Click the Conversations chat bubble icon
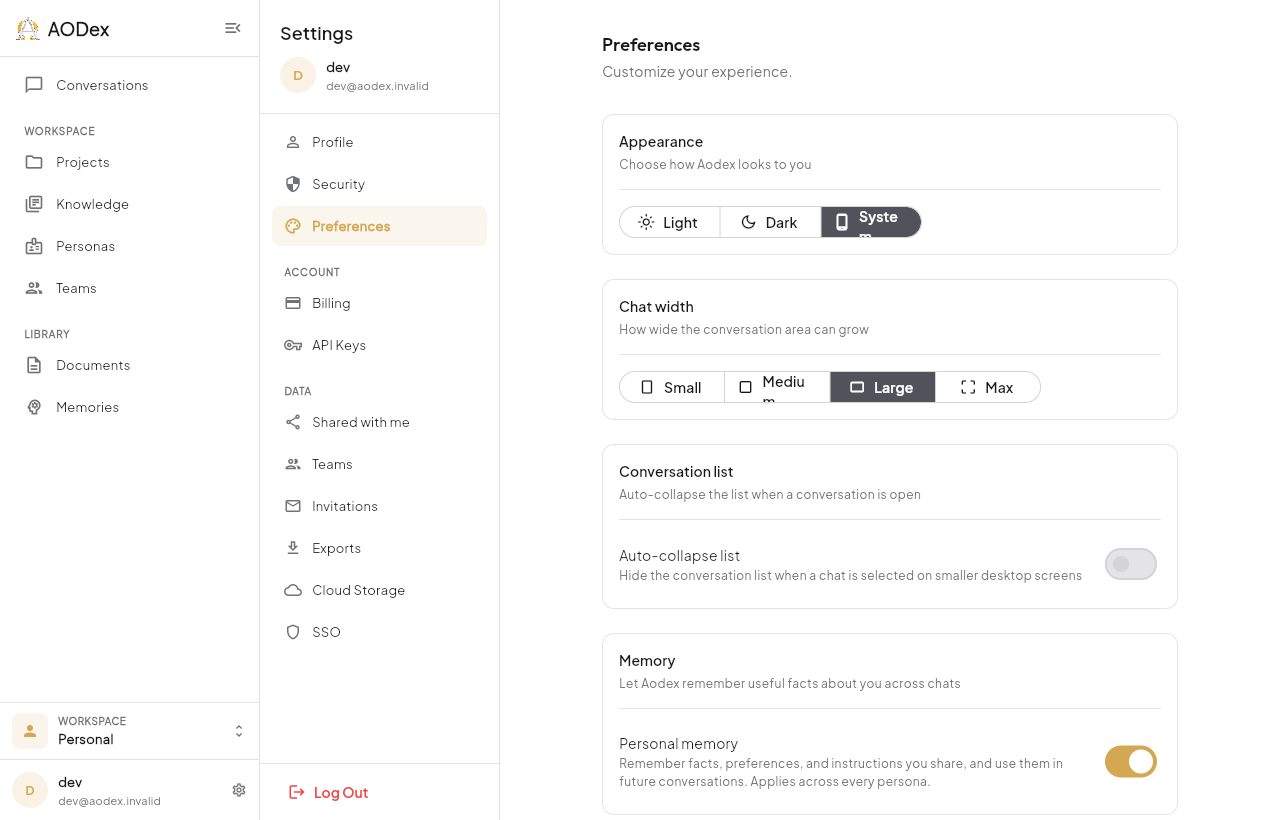The height and width of the screenshot is (820, 1280). (x=34, y=85)
